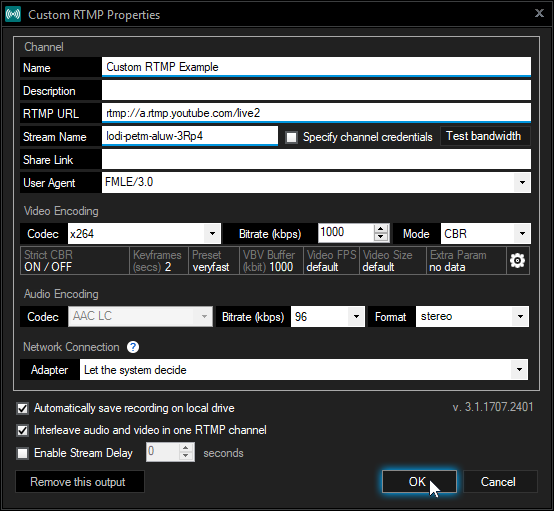Close the Custom RTMP Properties dialog
Viewport: 554px width, 511px height.
click(539, 13)
